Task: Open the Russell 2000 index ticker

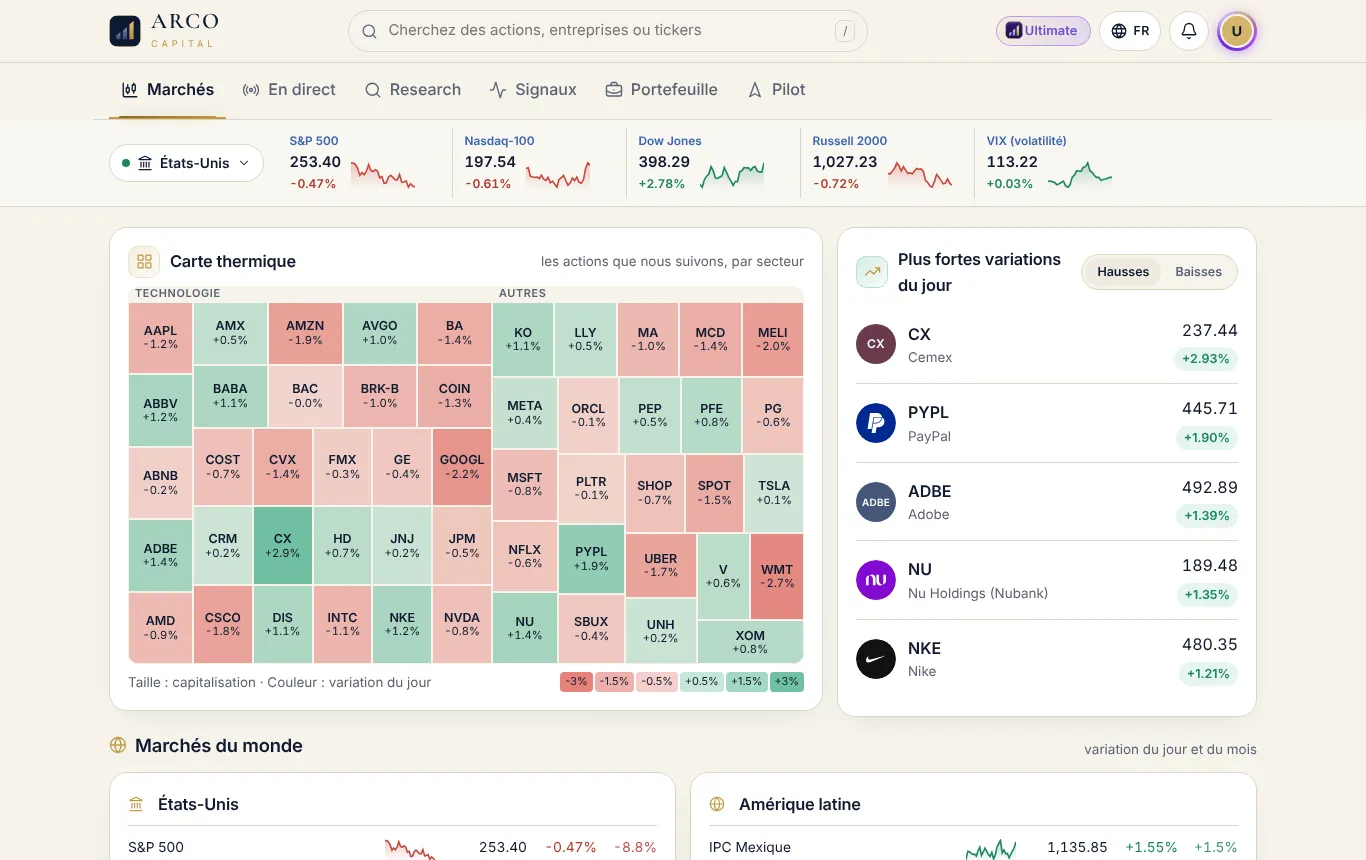Action: pos(881,163)
